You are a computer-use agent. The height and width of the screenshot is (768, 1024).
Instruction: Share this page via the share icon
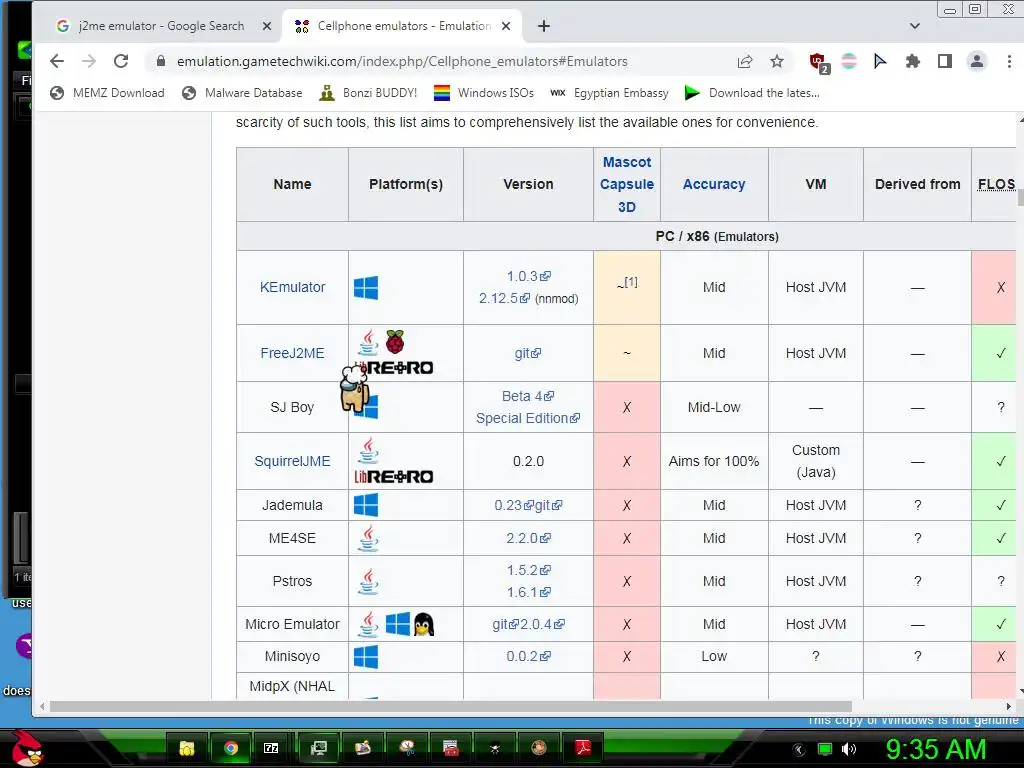coord(744,61)
